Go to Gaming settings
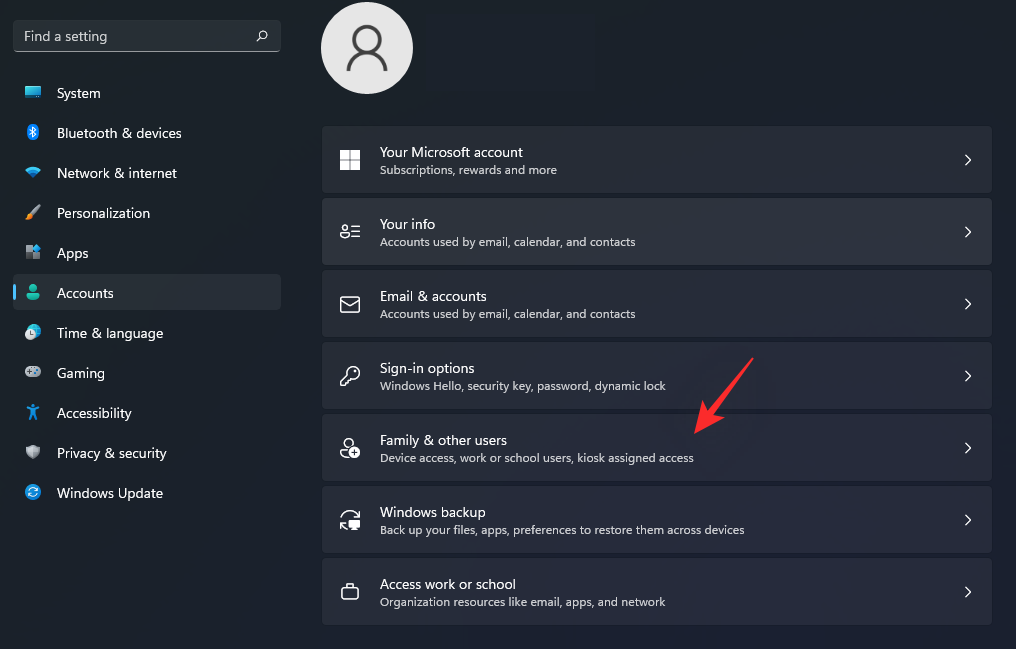The height and width of the screenshot is (649, 1016). pos(146,373)
